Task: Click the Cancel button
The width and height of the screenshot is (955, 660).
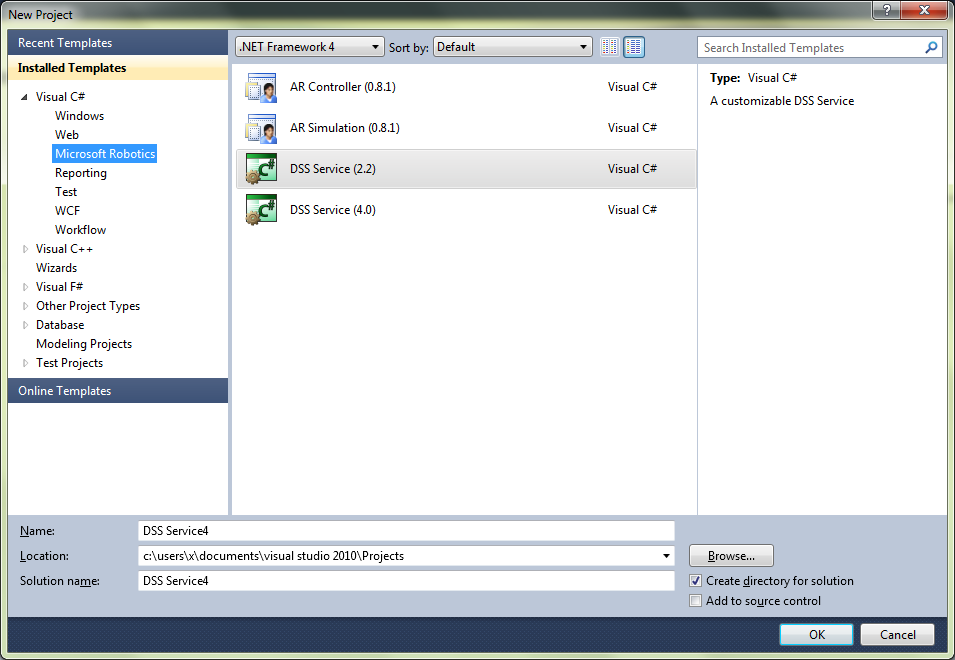Action: tap(897, 634)
